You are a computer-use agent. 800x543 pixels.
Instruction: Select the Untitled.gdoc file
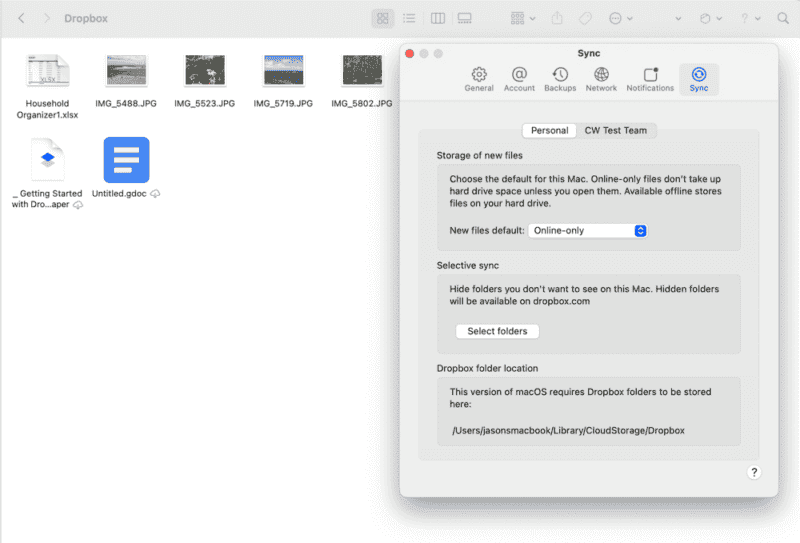coord(126,160)
